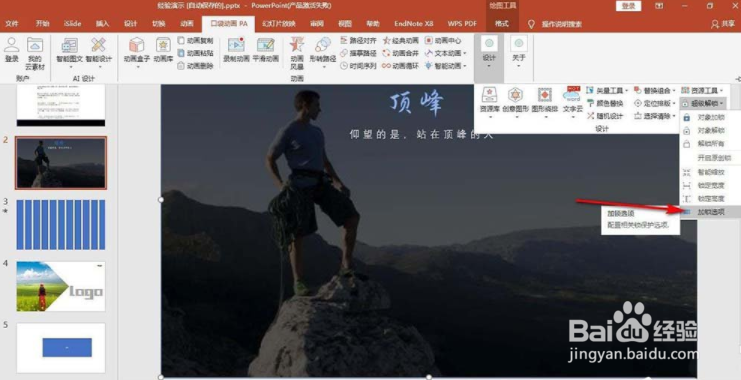This screenshot has height=380, width=741.
Task: Click the 登录 account icon in the ribbon
Action: click(x=12, y=50)
